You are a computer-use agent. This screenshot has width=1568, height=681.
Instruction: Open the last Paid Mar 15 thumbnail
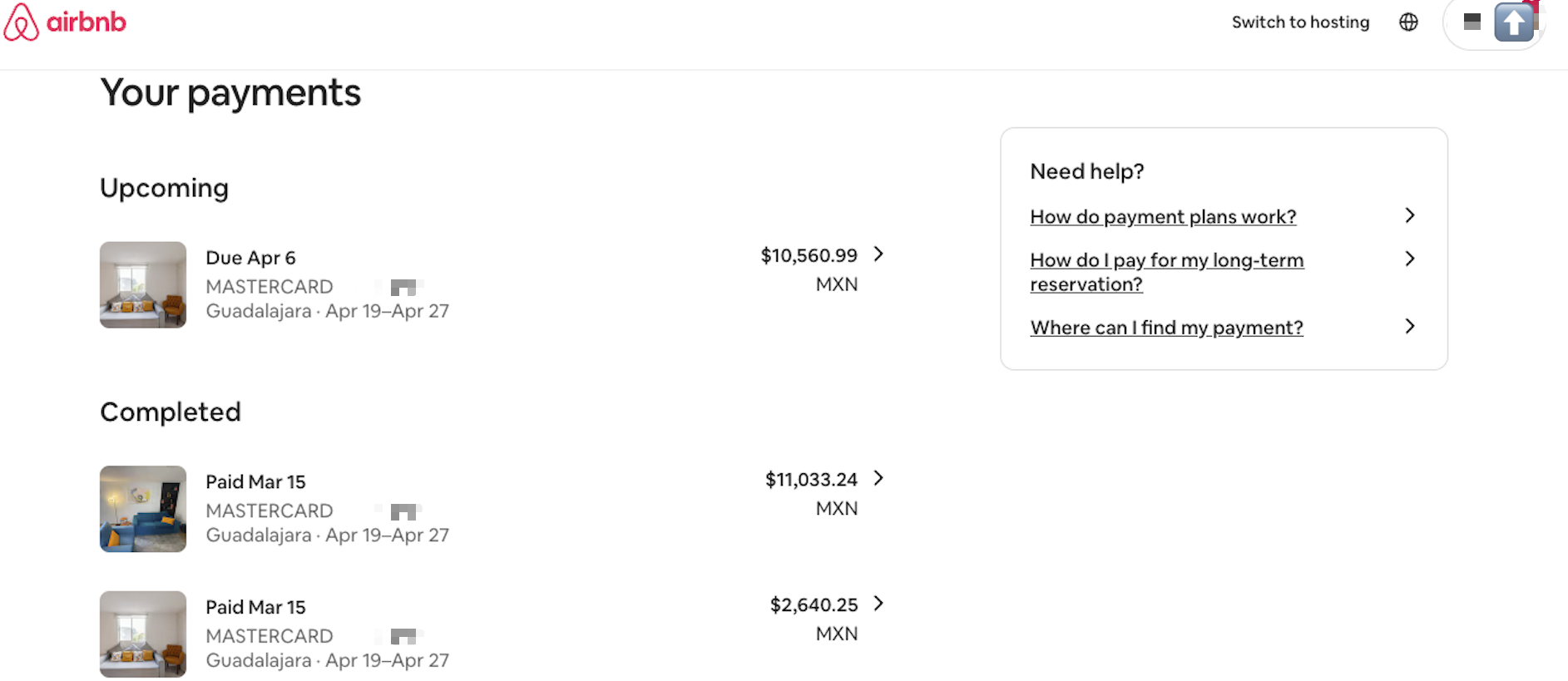pos(143,634)
